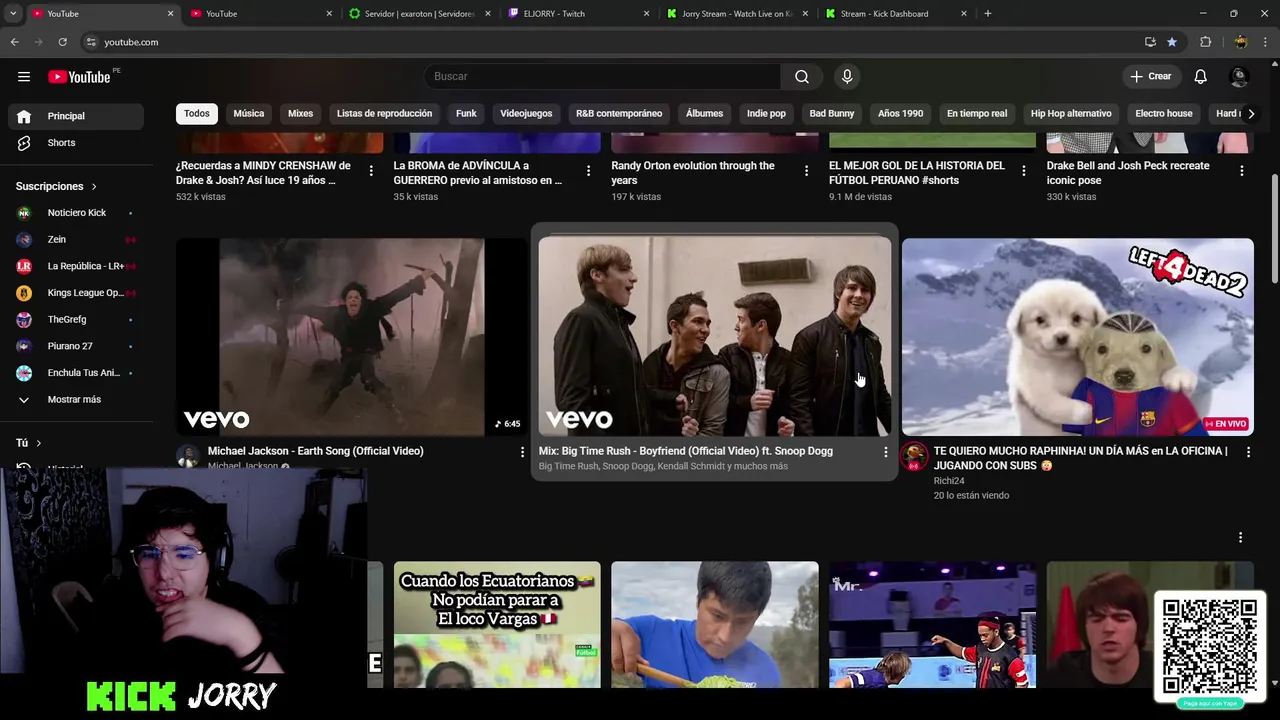Image resolution: width=1280 pixels, height=720 pixels.
Task: Switch to Stream Kick Dashboard tab
Action: click(x=895, y=14)
